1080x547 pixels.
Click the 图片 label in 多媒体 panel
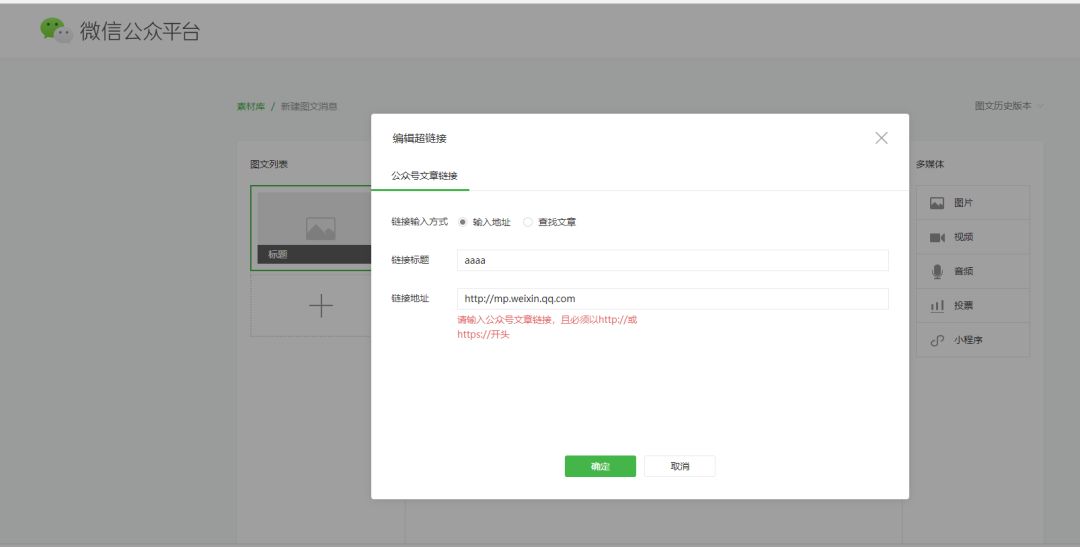963,203
